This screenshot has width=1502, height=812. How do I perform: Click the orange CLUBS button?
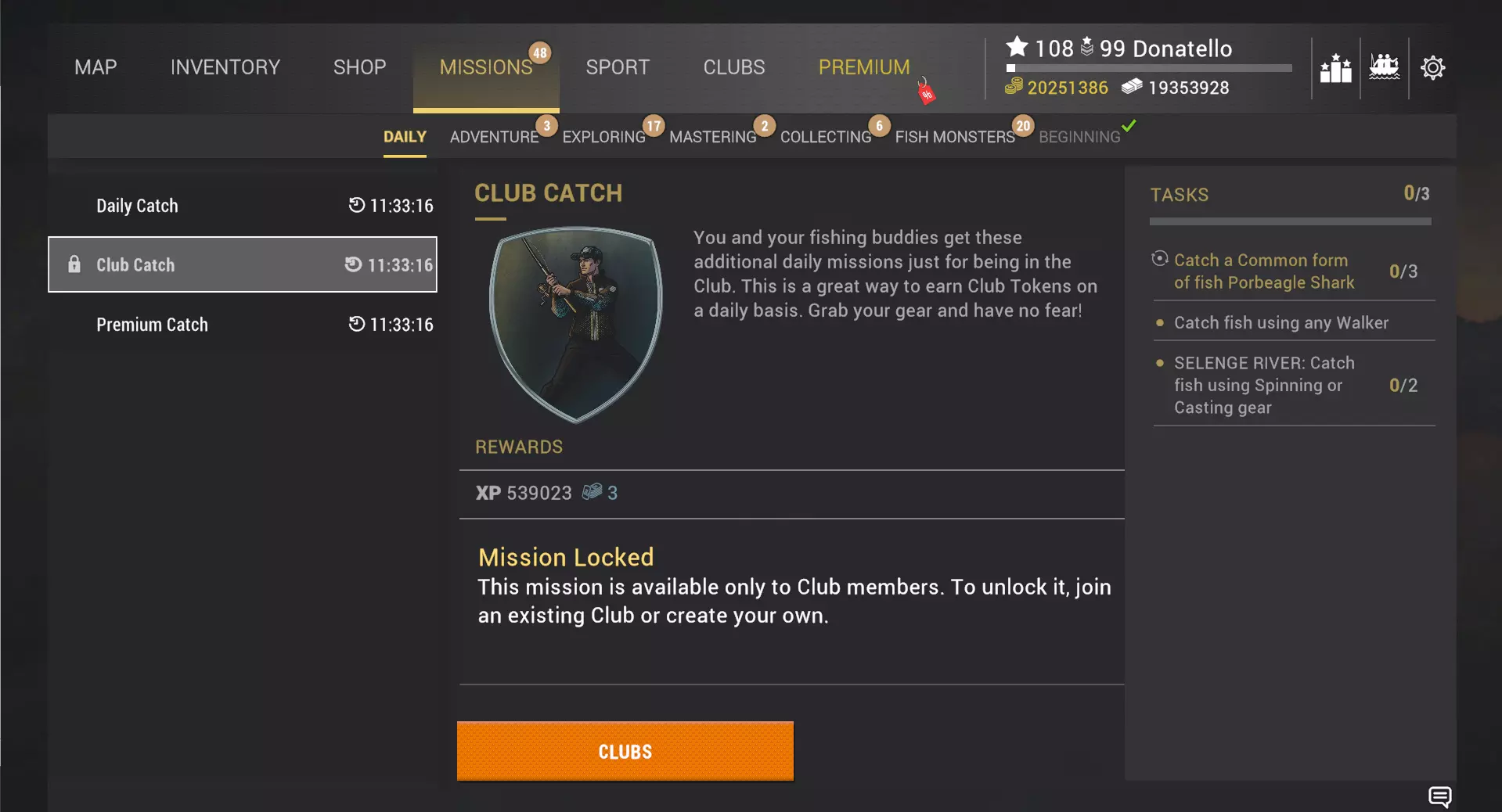tap(625, 751)
